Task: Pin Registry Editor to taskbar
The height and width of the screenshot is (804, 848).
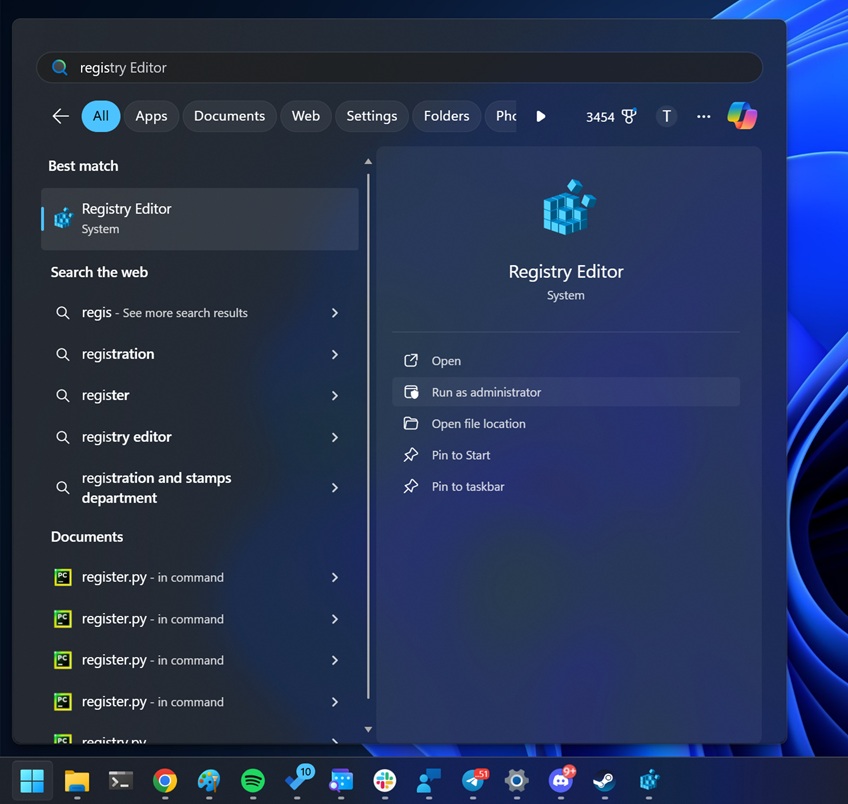Action: click(468, 487)
